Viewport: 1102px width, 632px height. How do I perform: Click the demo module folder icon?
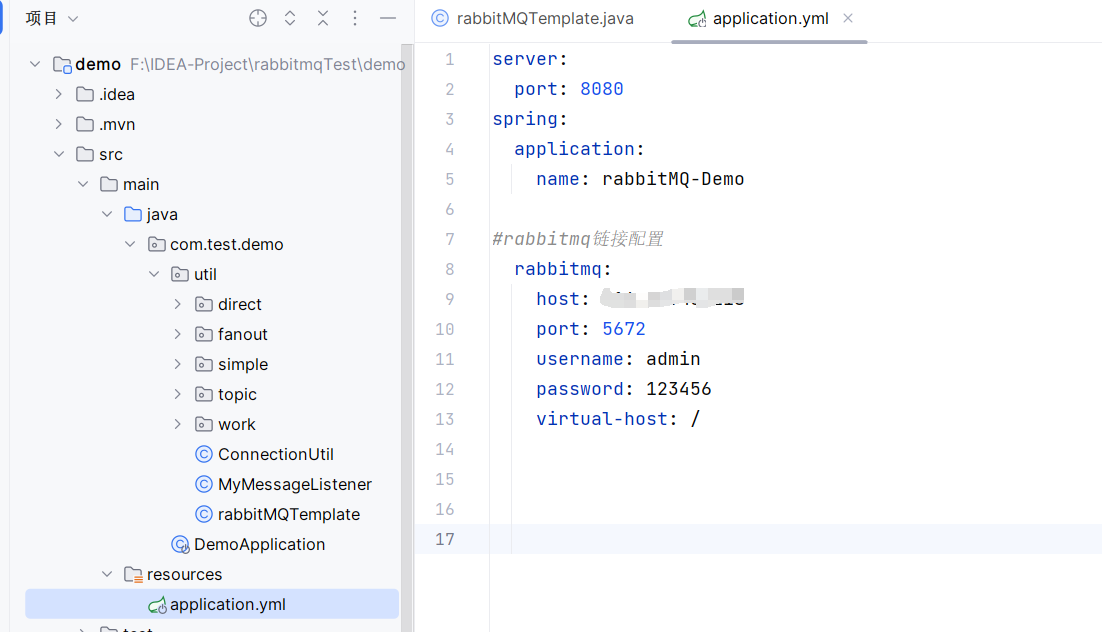tap(63, 65)
